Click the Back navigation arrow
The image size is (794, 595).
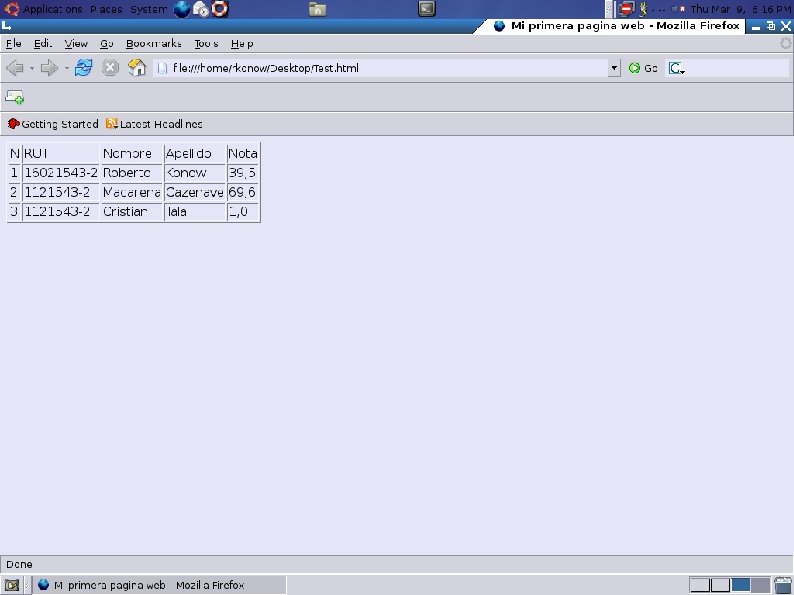15,68
